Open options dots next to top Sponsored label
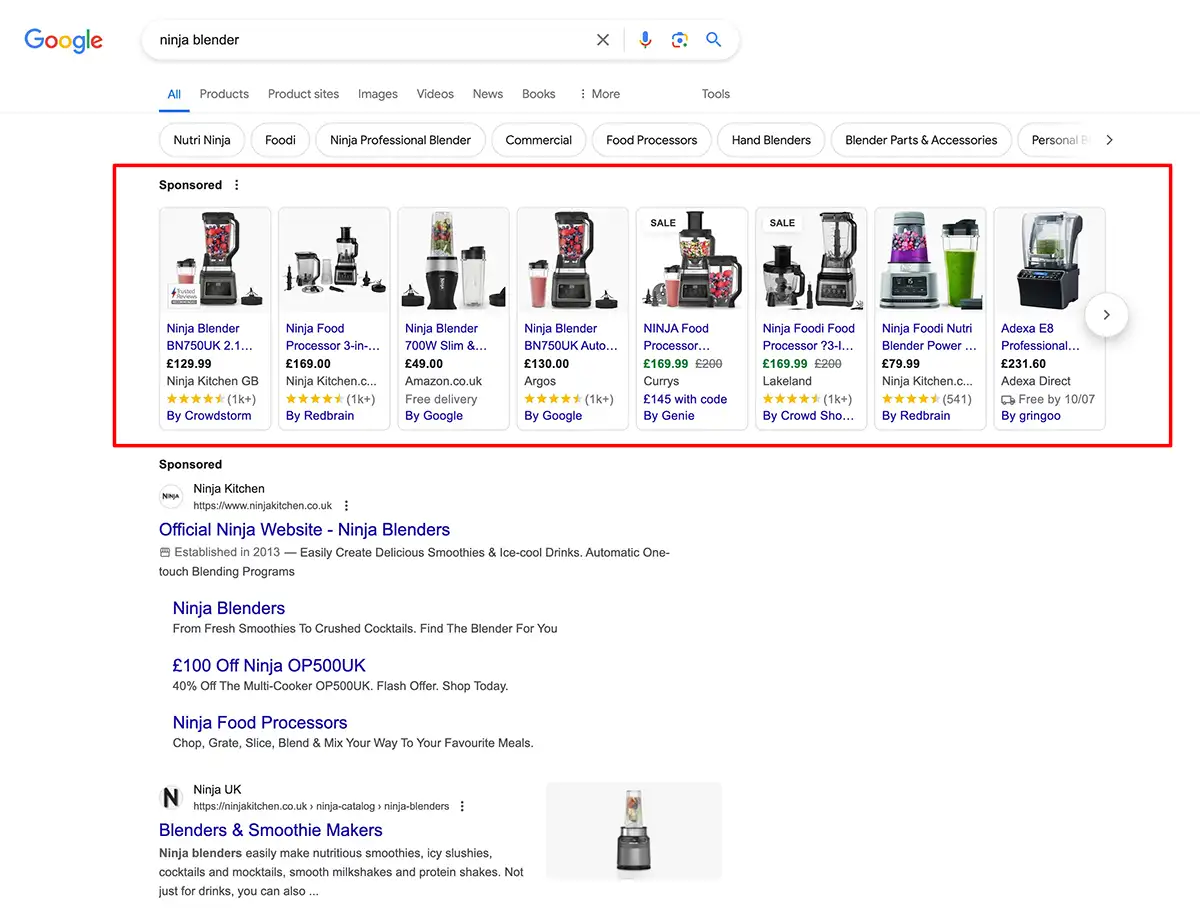 tap(237, 185)
